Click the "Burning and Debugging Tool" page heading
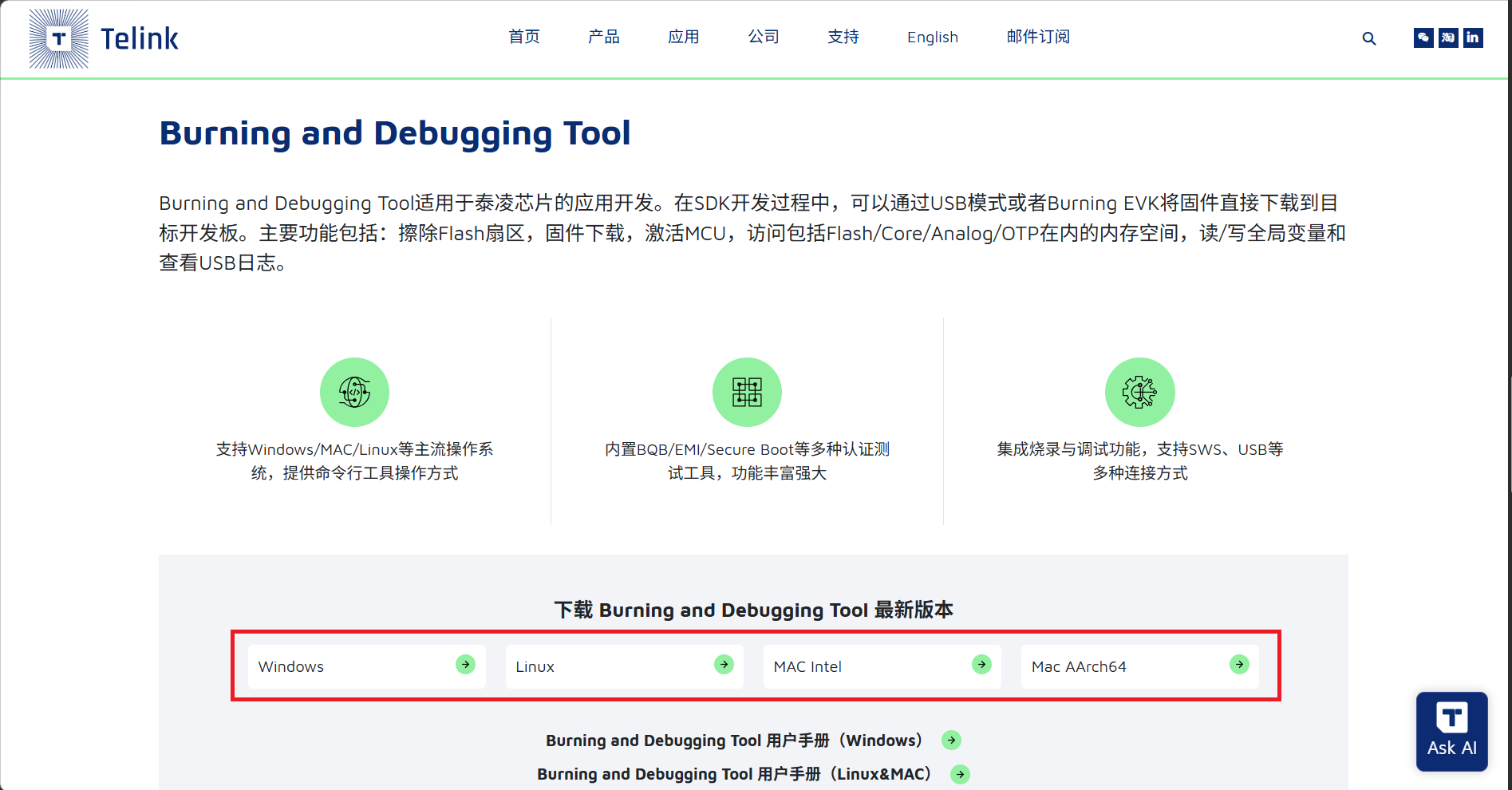 [x=395, y=134]
